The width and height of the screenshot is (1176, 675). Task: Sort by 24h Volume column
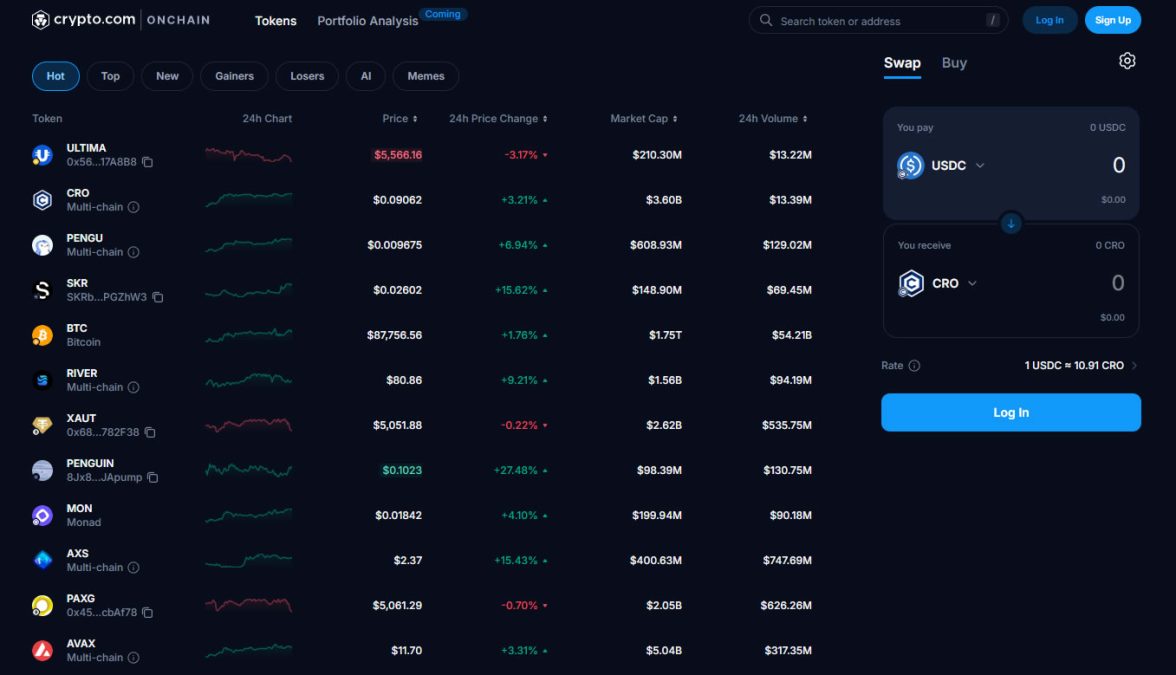pyautogui.click(x=772, y=118)
